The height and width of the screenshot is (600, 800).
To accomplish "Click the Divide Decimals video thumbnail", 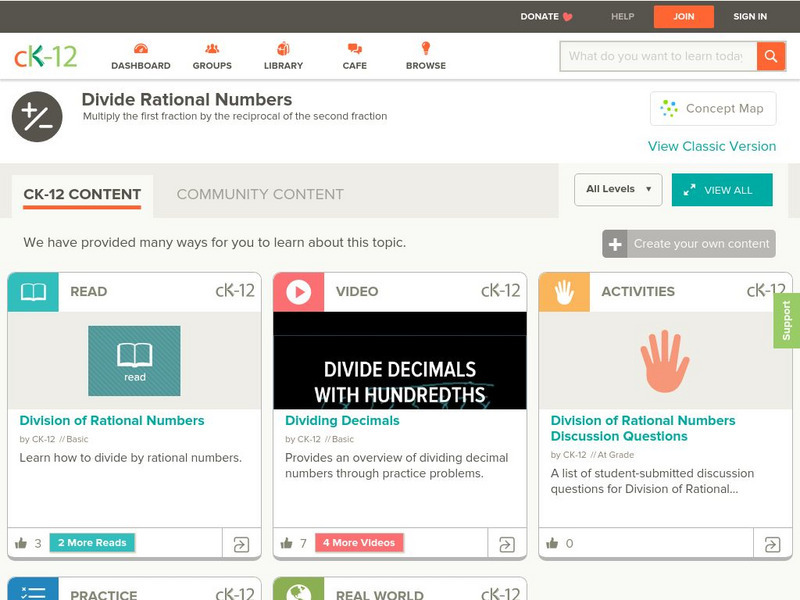I will pos(400,361).
